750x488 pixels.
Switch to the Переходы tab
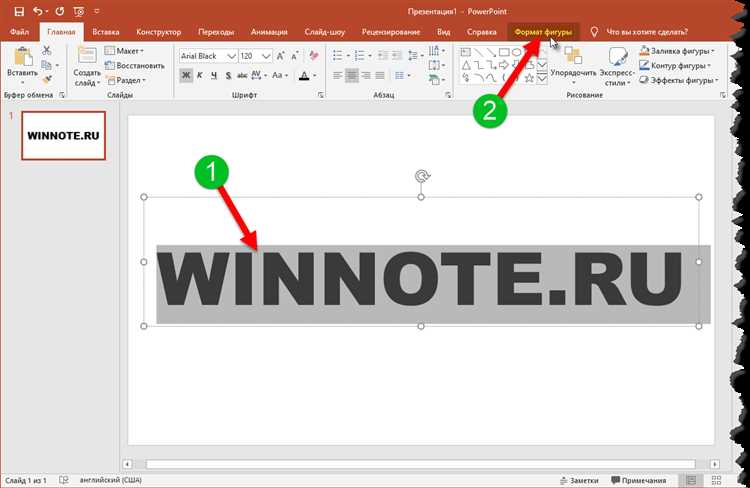coord(216,32)
